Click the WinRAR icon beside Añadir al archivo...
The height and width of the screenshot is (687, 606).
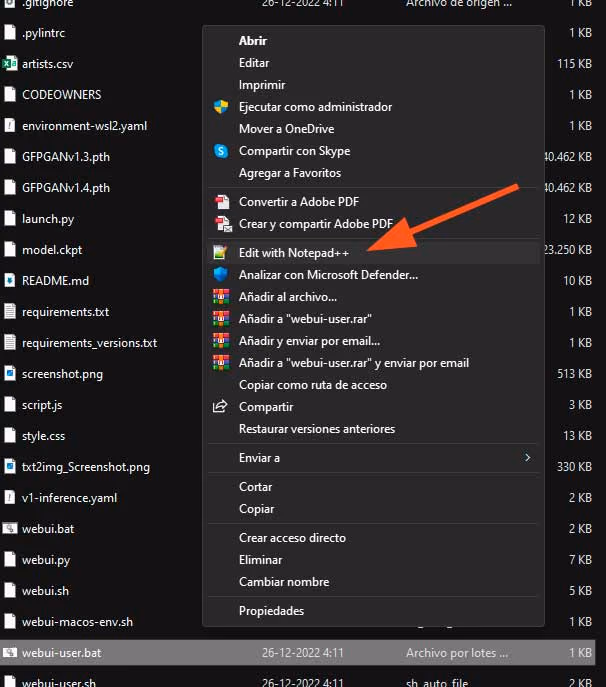click(x=221, y=297)
